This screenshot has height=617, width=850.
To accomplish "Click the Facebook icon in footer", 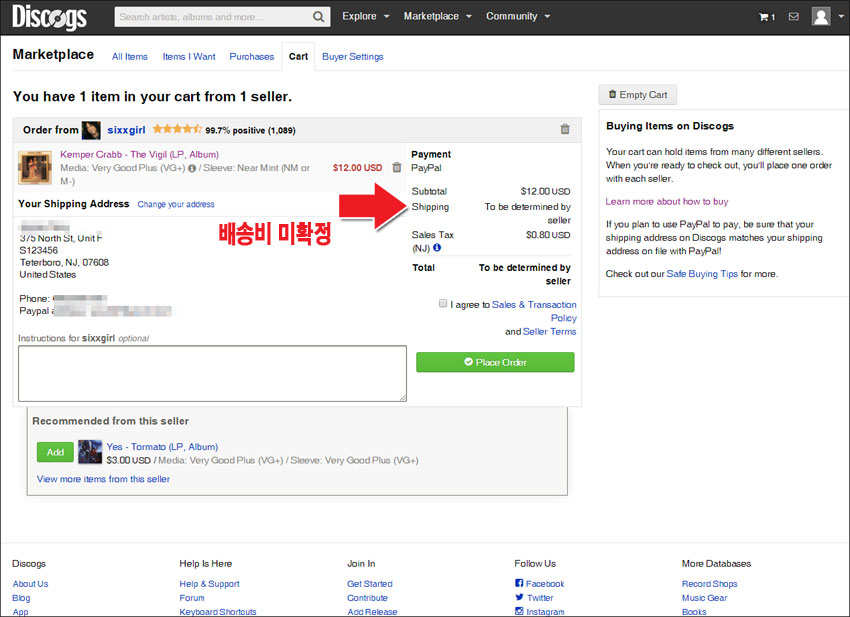I will (x=519, y=583).
